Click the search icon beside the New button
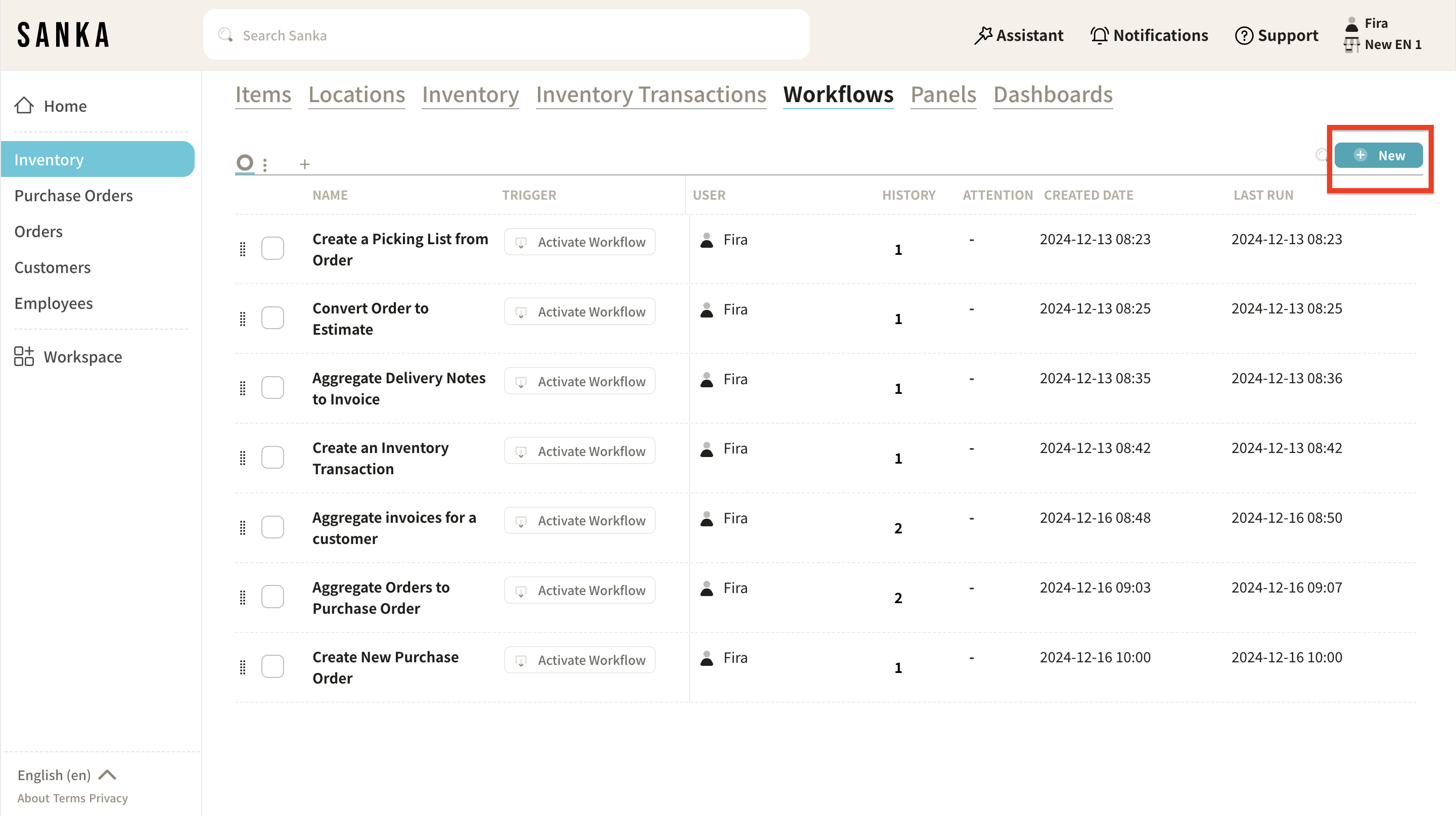The height and width of the screenshot is (816, 1456). click(1322, 154)
